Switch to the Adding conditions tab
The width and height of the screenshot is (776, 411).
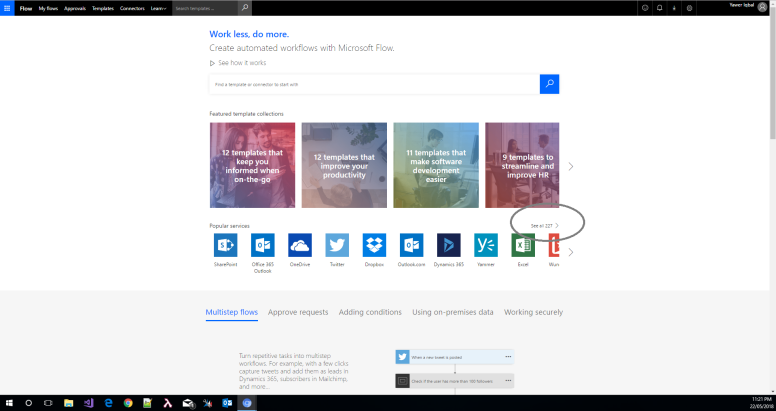[370, 312]
